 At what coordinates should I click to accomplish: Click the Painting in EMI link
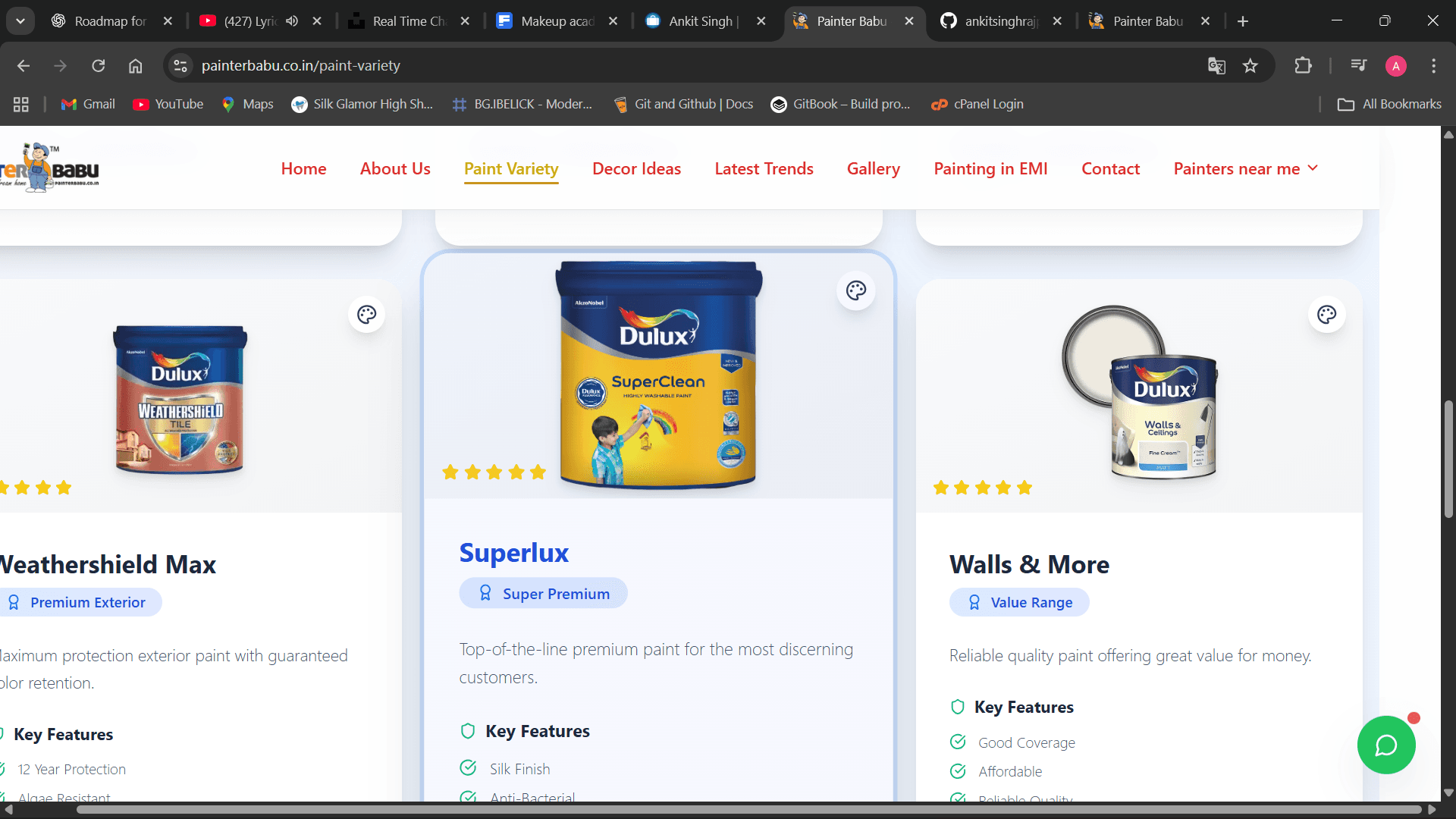(x=990, y=168)
